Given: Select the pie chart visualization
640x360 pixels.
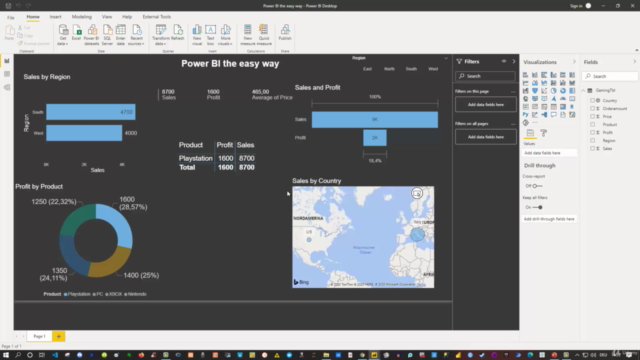Looking at the screenshot, I should (x=553, y=91).
